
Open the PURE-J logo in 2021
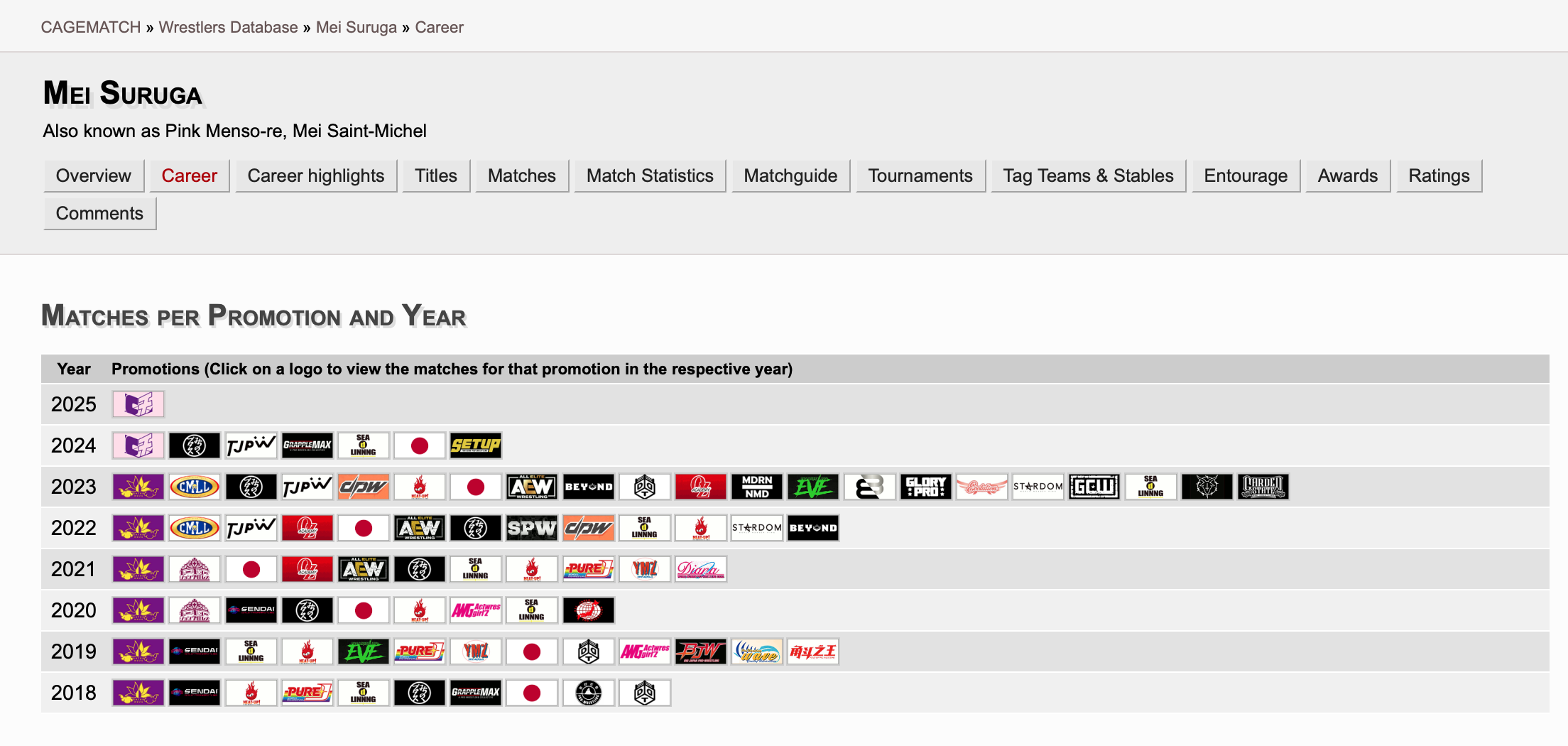tap(589, 569)
